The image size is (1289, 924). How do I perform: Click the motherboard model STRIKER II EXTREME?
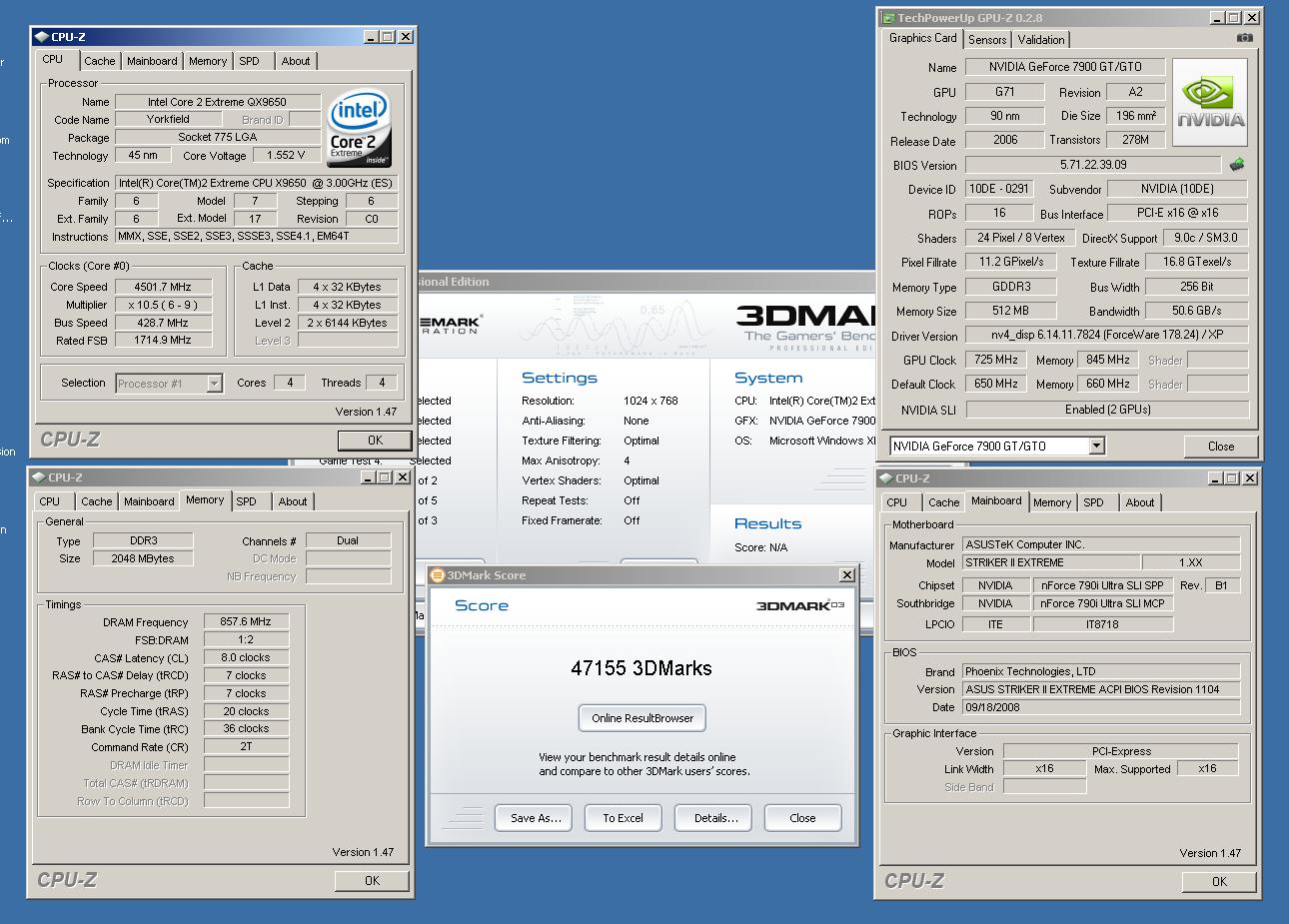1051,562
